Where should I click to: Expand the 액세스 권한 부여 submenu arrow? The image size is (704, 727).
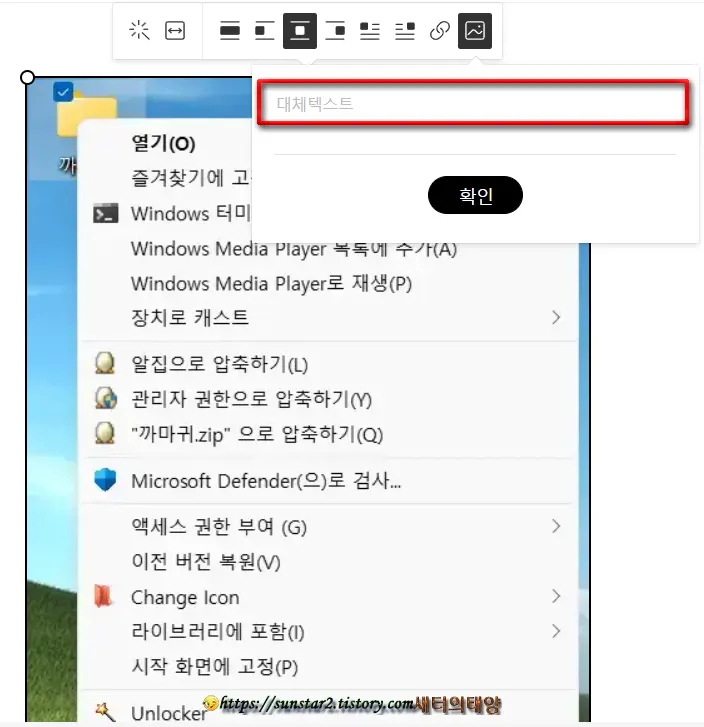tap(556, 526)
